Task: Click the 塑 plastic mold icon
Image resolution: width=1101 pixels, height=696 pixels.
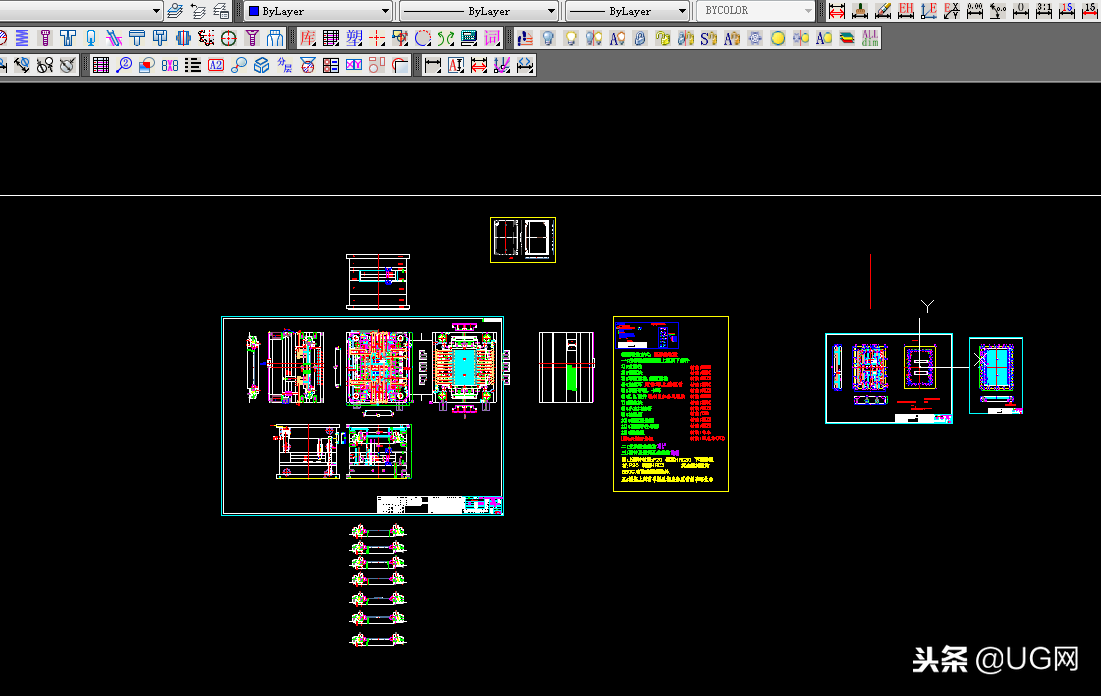Action: [354, 38]
